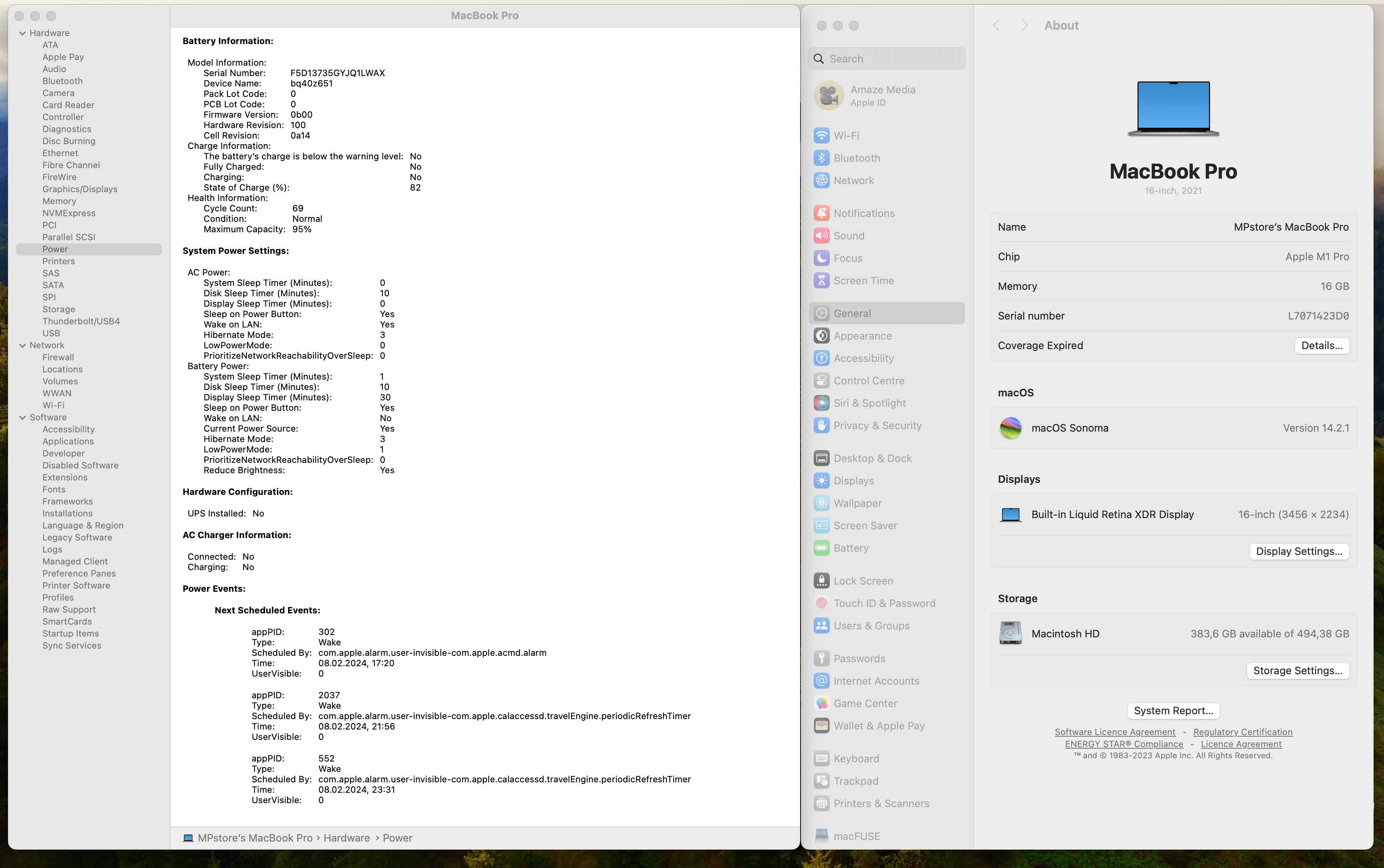Select Graphics/Displays in Hardware list
Screen dimensions: 1384x868
click(x=80, y=189)
